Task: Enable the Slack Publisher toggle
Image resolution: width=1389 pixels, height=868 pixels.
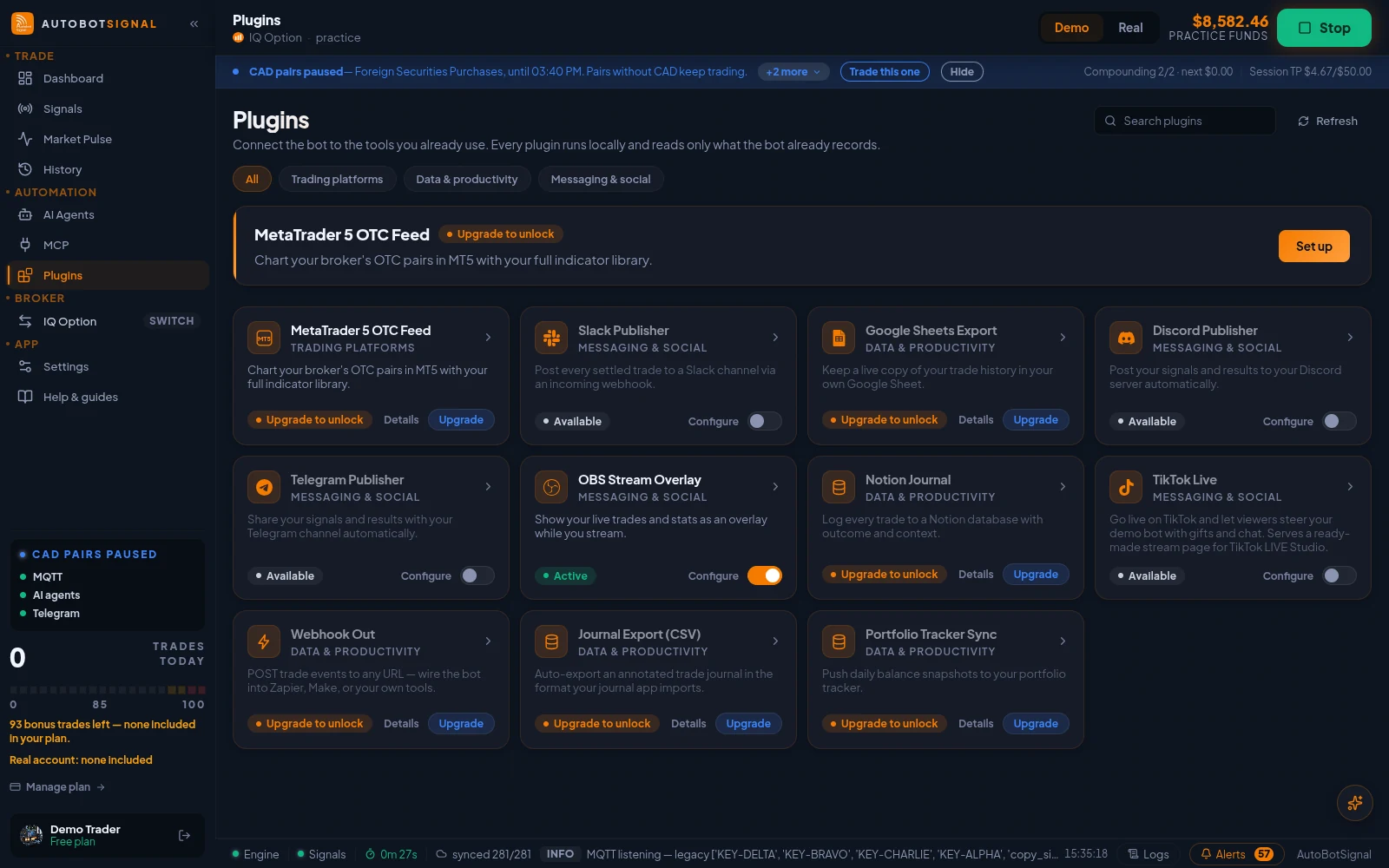Action: tap(765, 421)
